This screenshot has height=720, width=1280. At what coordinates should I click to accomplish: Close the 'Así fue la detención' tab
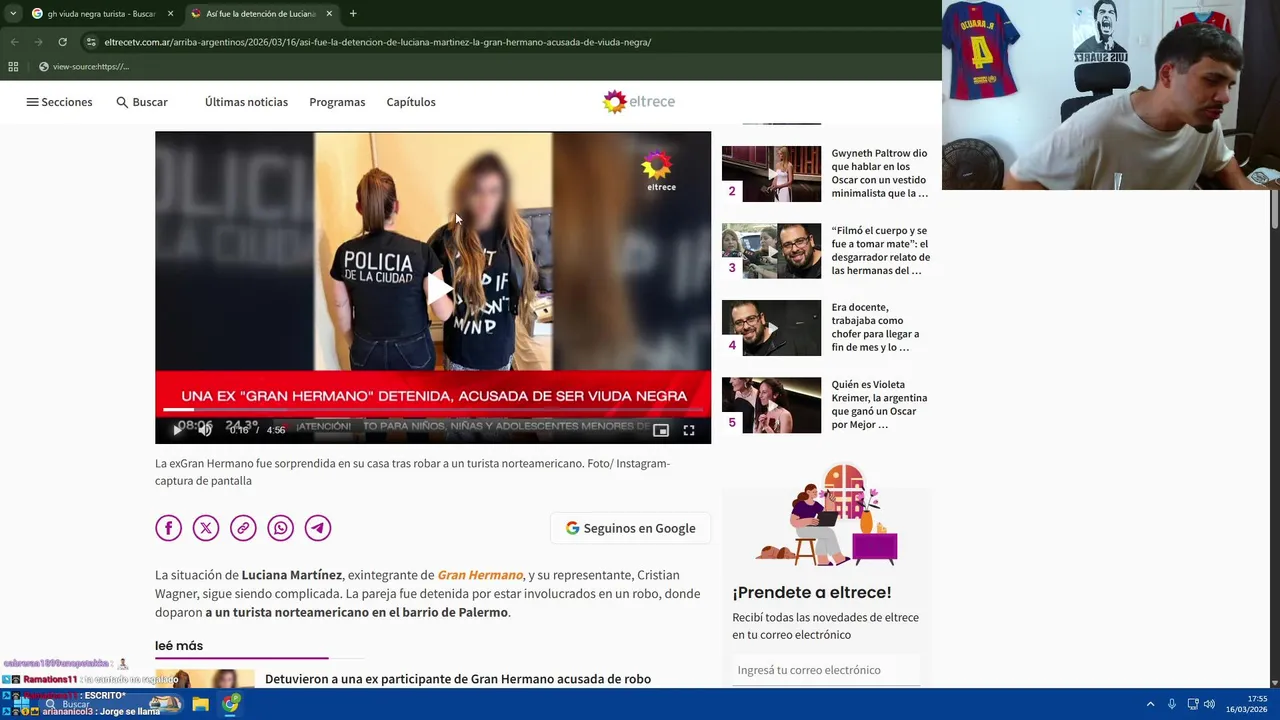pyautogui.click(x=329, y=14)
